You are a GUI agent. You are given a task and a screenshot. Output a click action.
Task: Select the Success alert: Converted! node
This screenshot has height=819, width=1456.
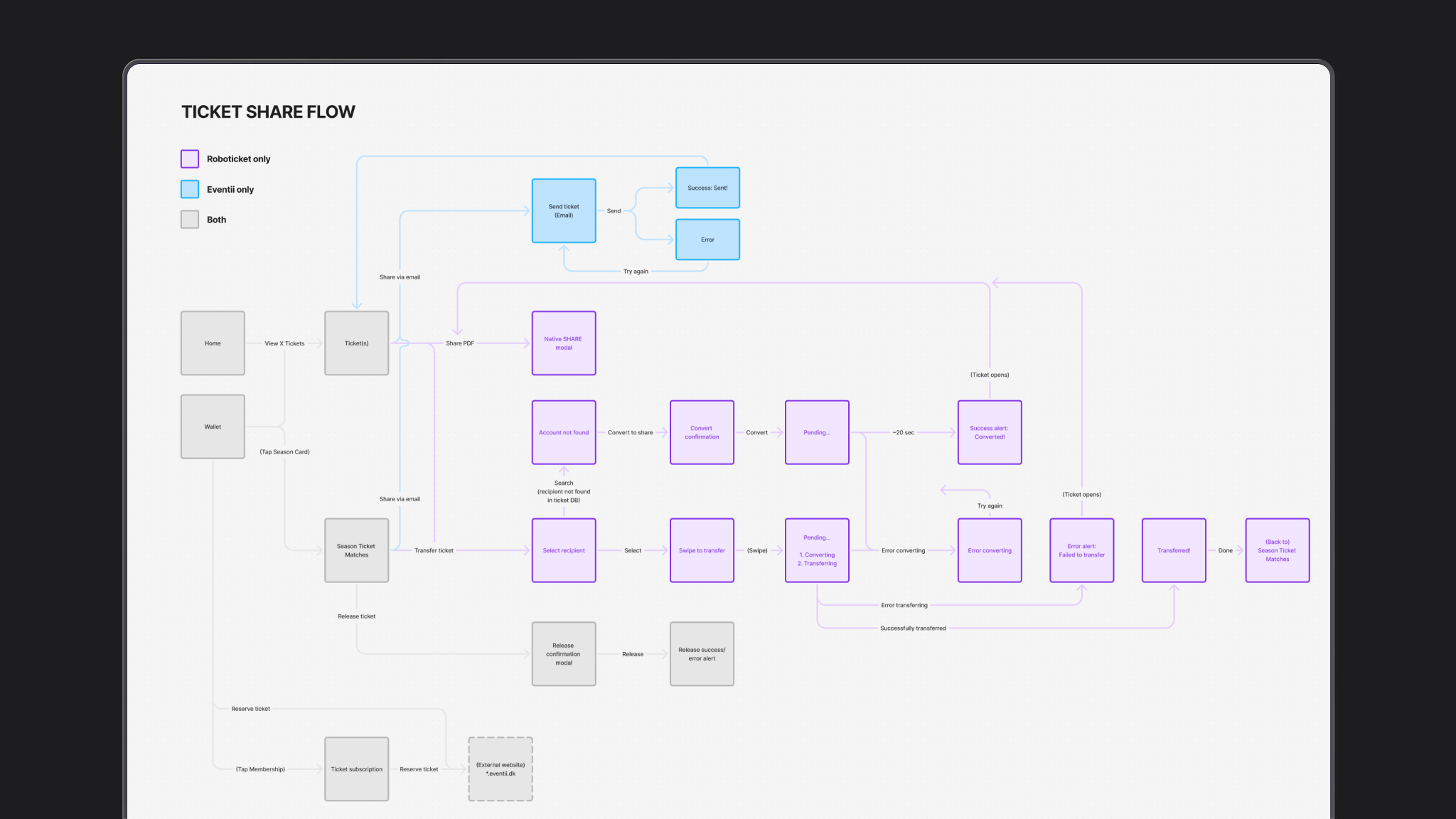click(990, 432)
